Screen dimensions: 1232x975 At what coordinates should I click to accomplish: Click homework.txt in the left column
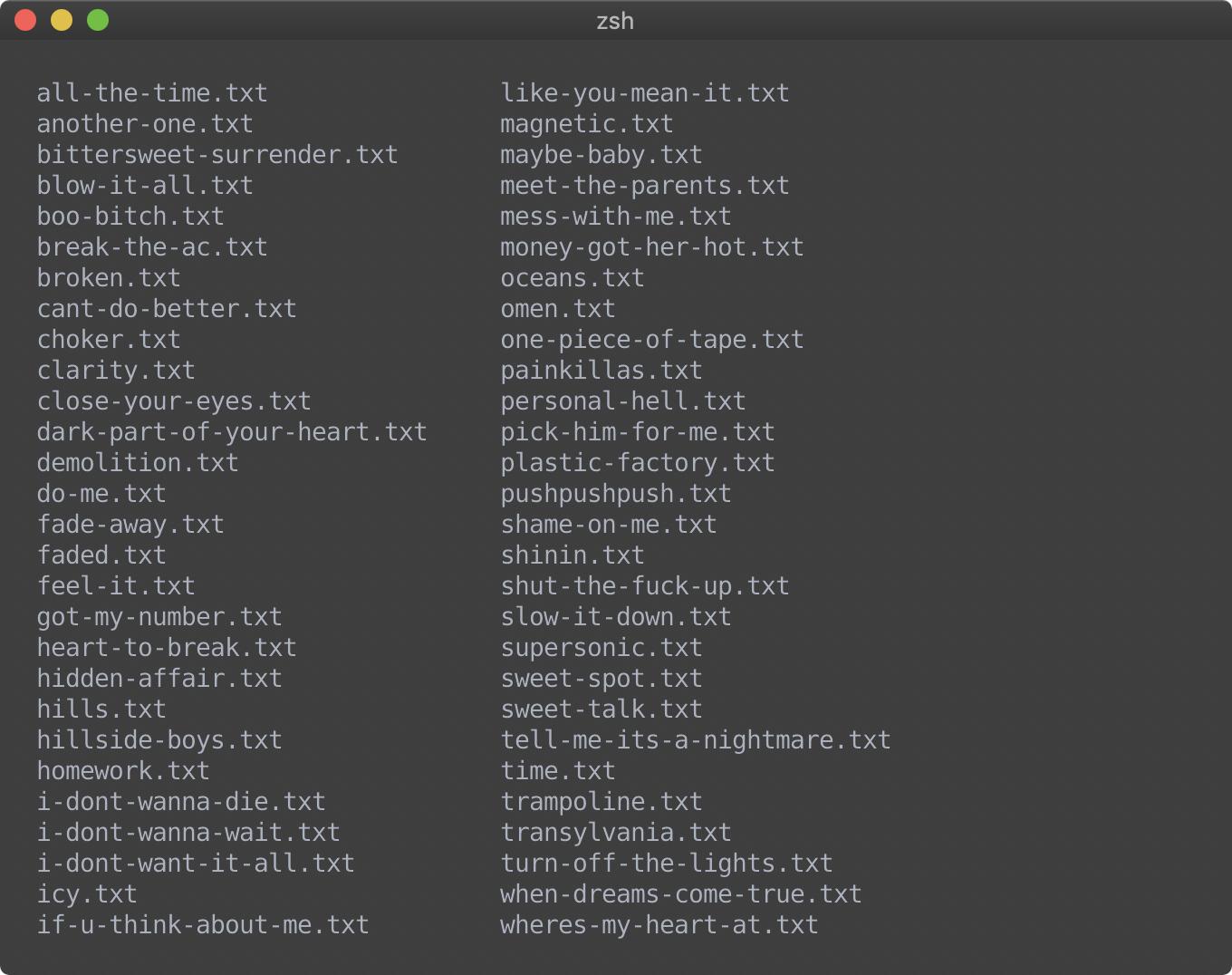[x=123, y=771]
